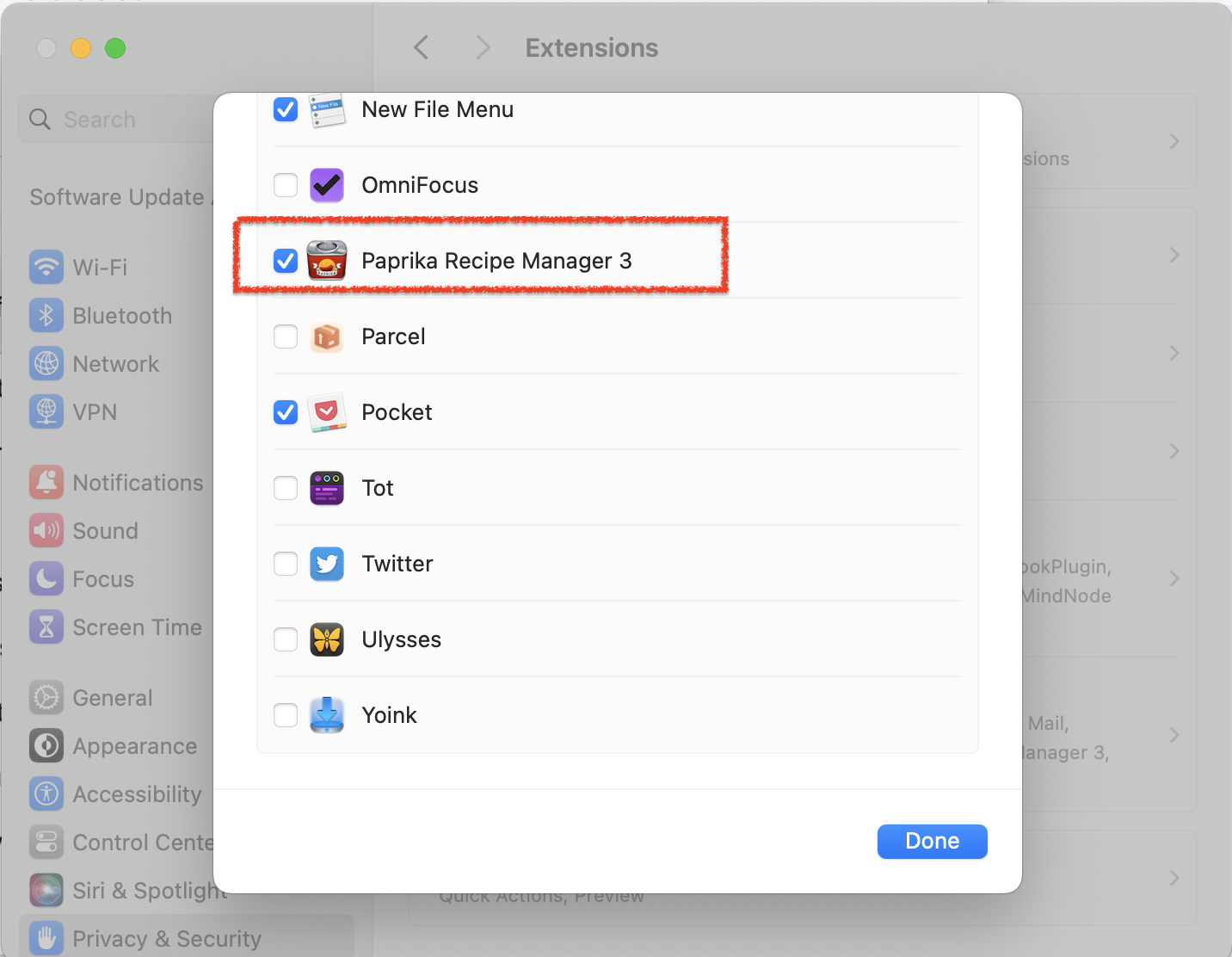The width and height of the screenshot is (1232, 957).
Task: Open chevron on row mentioning Mail
Action: tap(1174, 735)
